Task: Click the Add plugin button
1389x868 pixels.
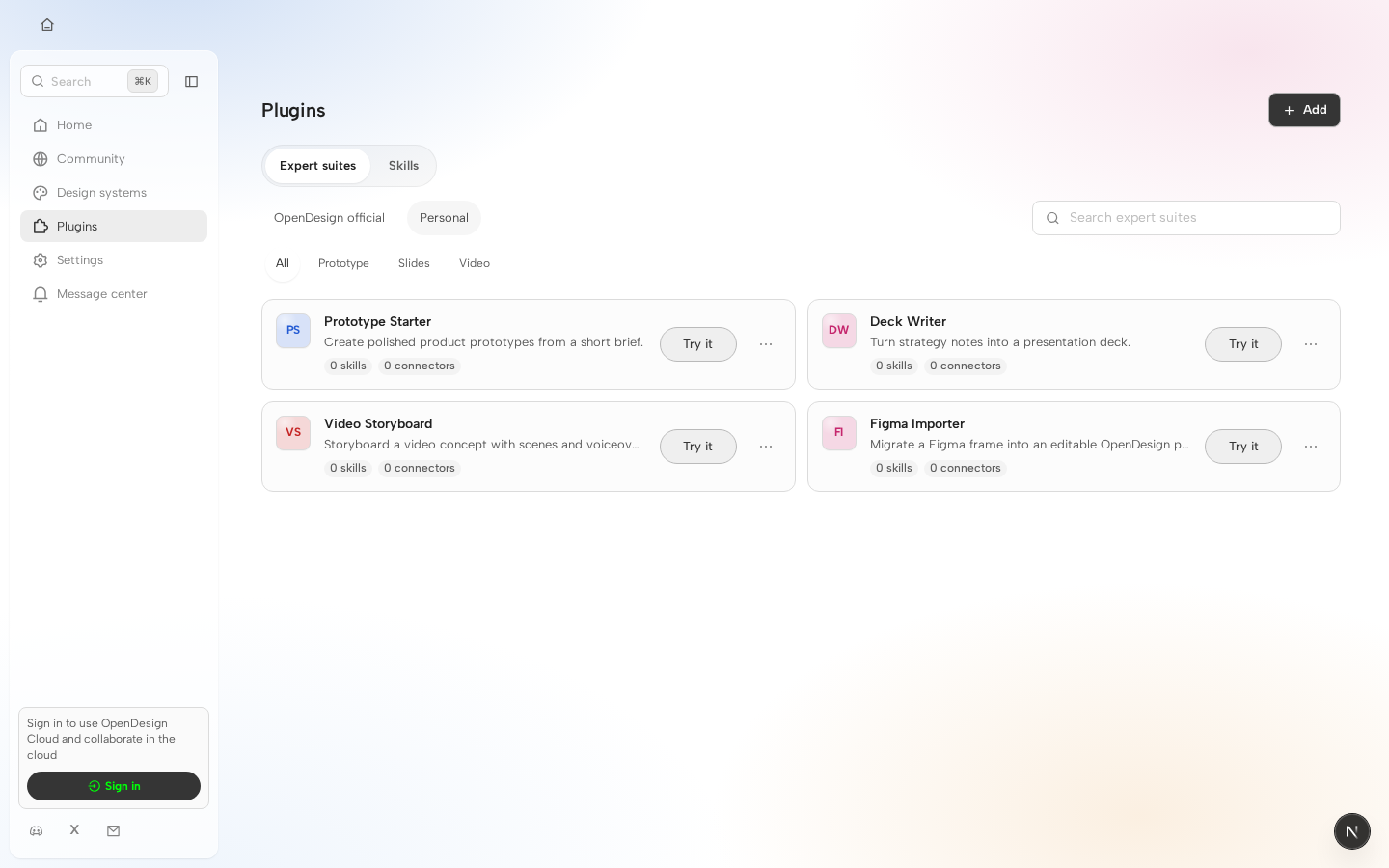Action: click(1304, 110)
